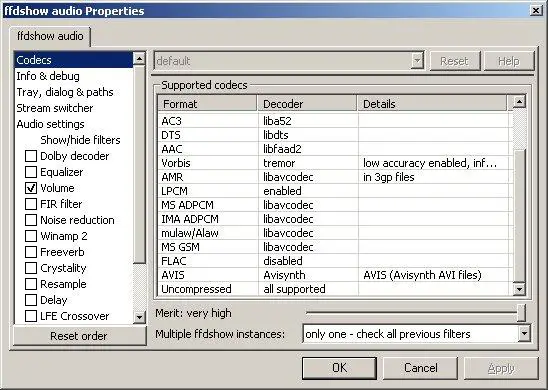Click the left list scroll-down arrow

tap(139, 317)
